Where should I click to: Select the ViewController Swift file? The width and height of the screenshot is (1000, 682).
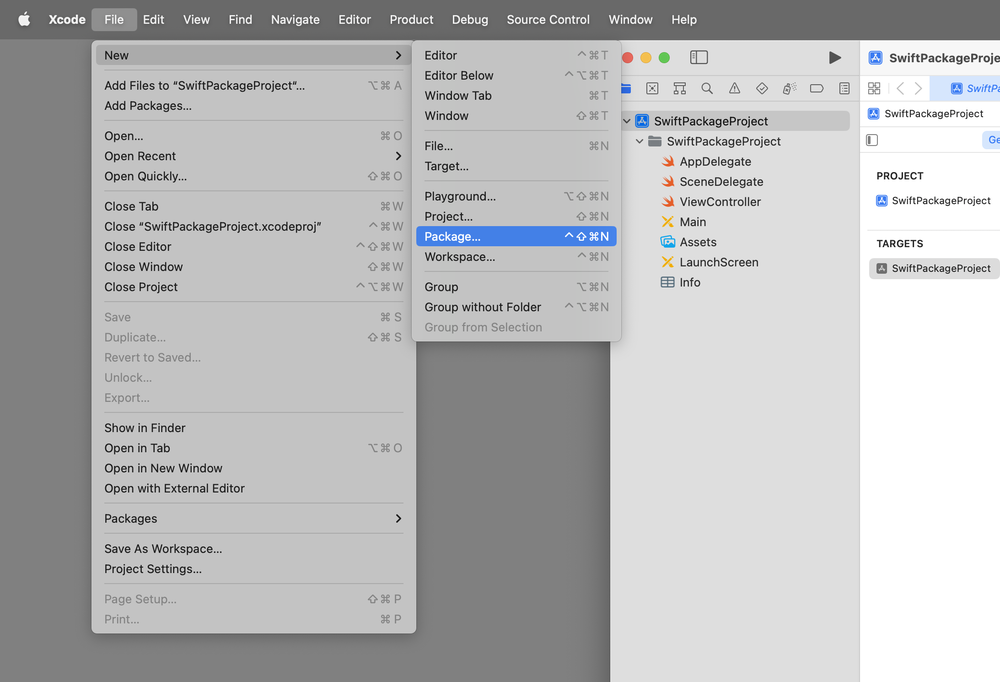pyautogui.click(x=720, y=202)
